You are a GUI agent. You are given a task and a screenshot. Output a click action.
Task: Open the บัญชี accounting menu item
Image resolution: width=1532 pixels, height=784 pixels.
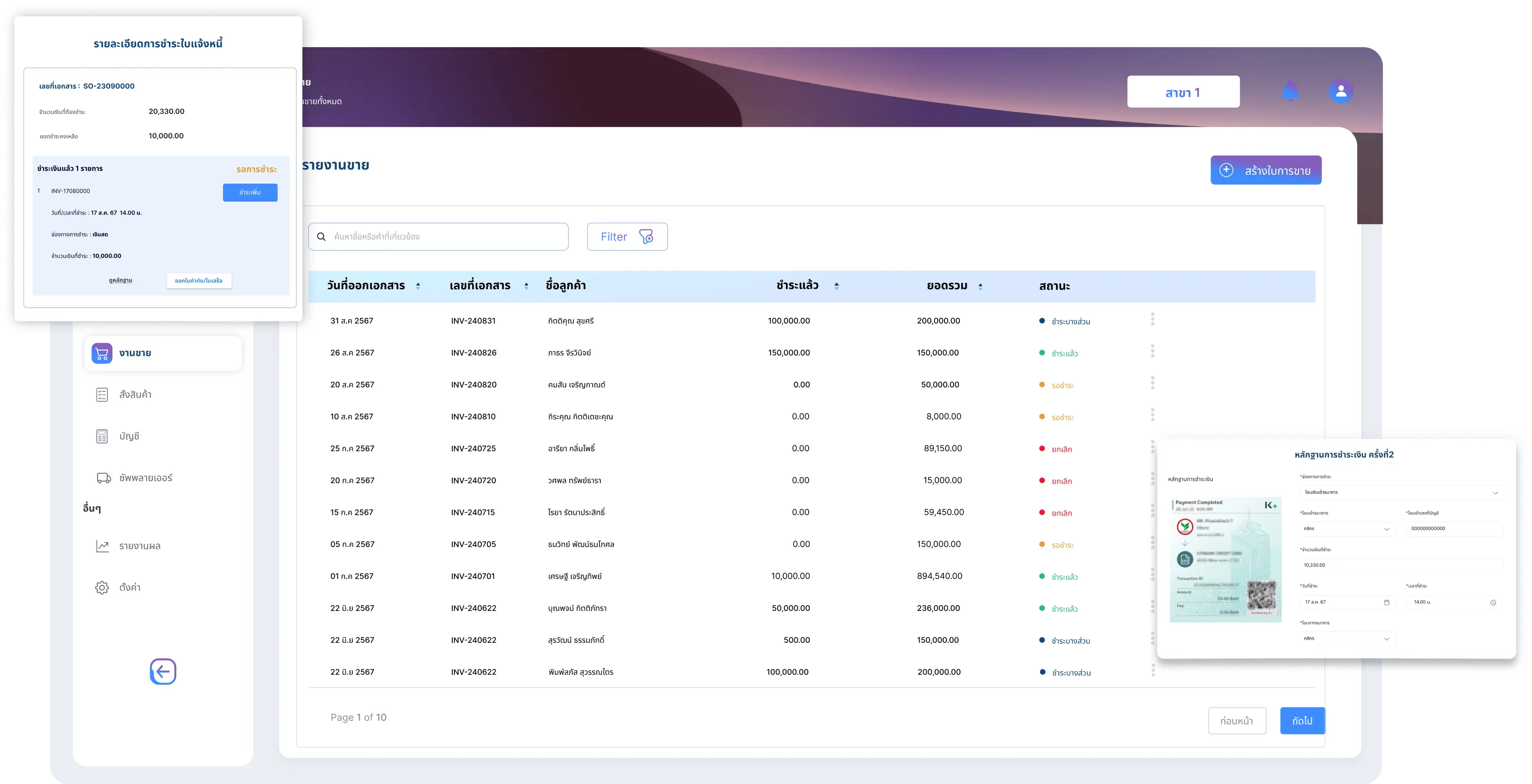coord(129,436)
